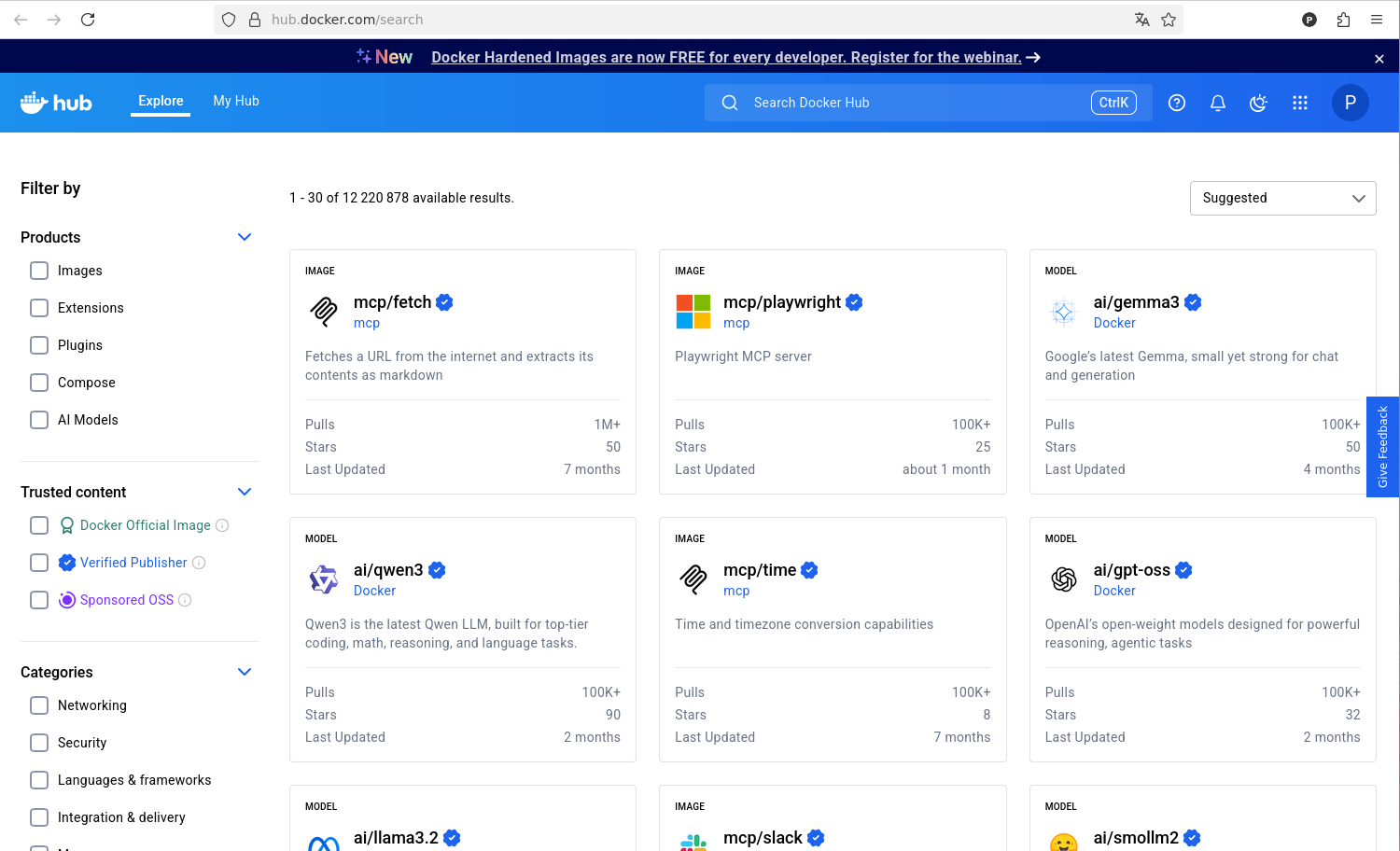Switch to the My Hub tab

pyautogui.click(x=236, y=101)
